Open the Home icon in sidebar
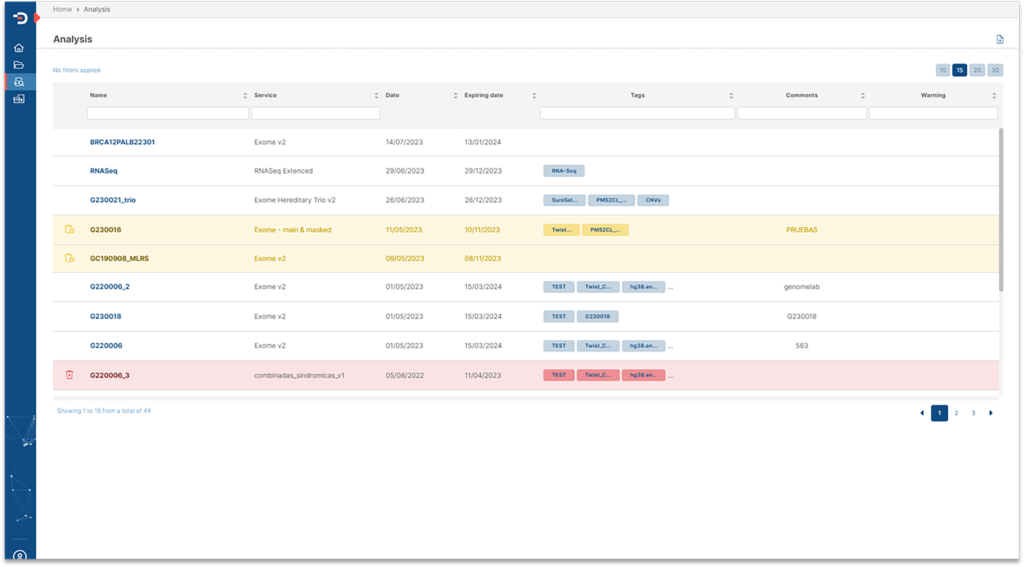Image resolution: width=1024 pixels, height=567 pixels. pyautogui.click(x=19, y=48)
